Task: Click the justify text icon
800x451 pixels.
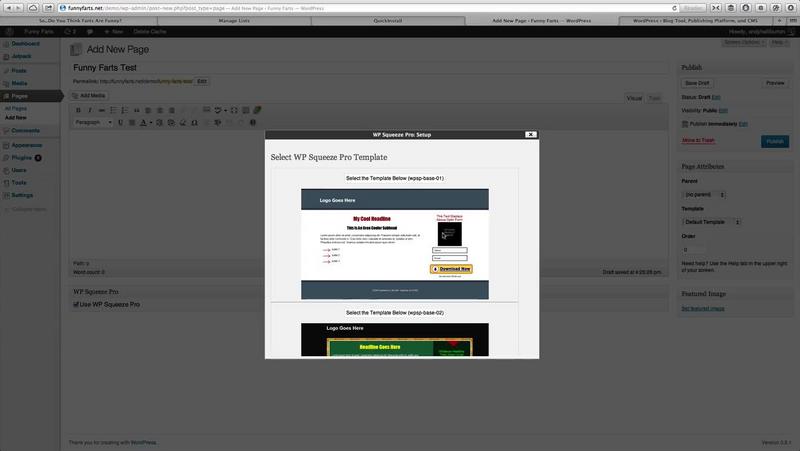Action: (132, 122)
